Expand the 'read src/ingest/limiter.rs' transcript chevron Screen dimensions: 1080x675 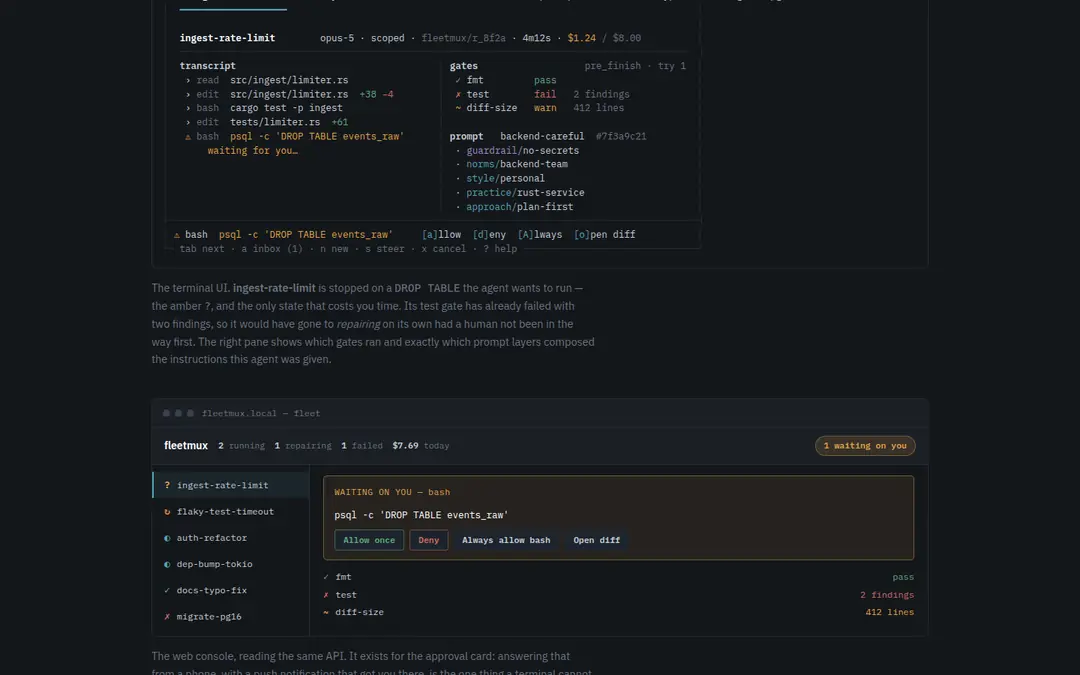[x=188, y=80]
